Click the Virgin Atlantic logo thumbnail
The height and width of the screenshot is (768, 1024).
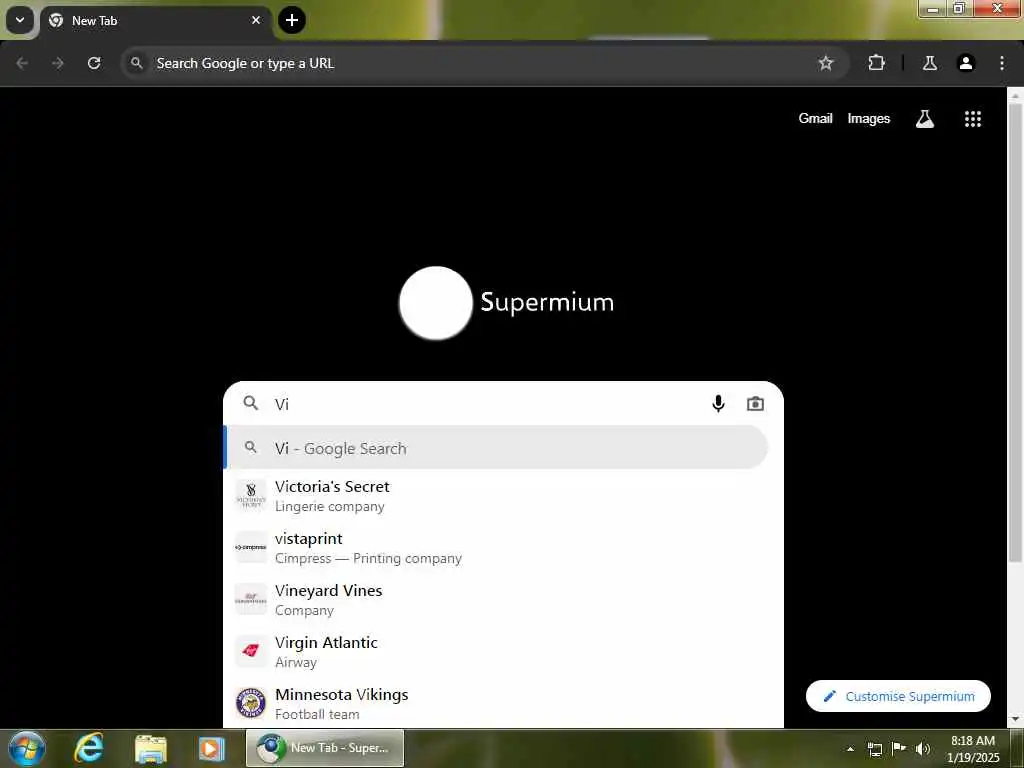click(x=251, y=651)
